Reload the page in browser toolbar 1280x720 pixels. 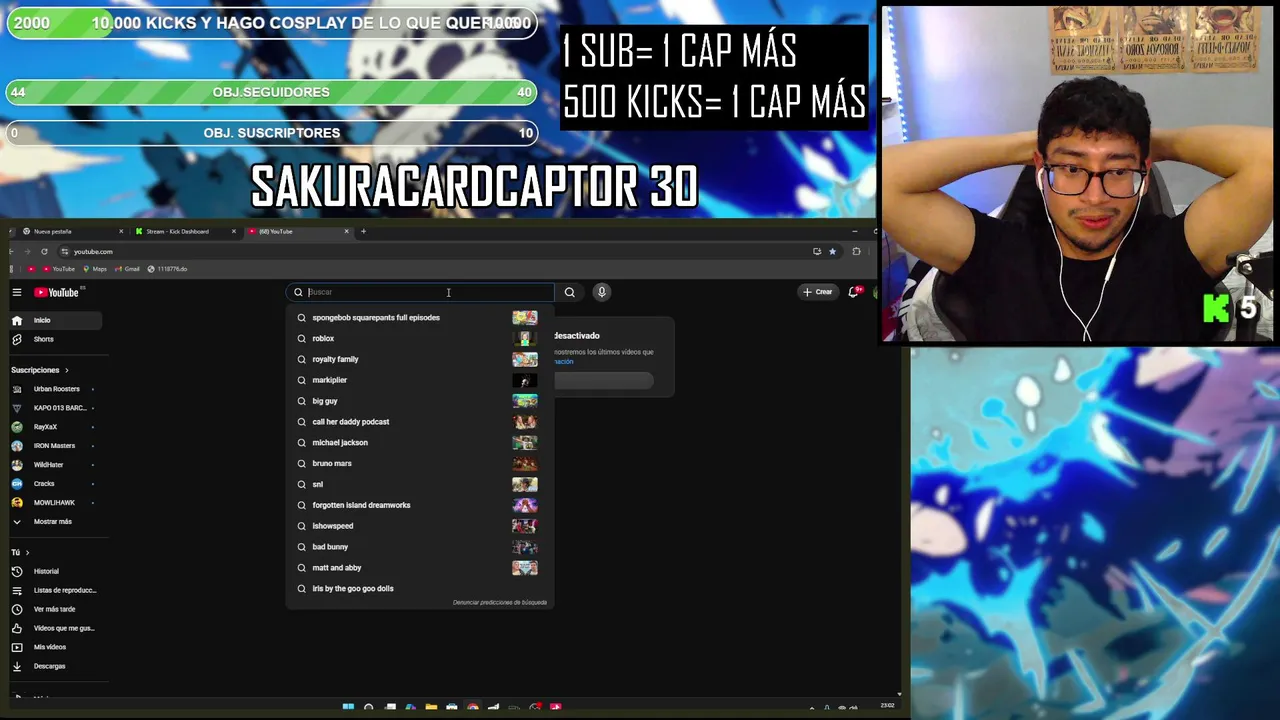coord(44,251)
